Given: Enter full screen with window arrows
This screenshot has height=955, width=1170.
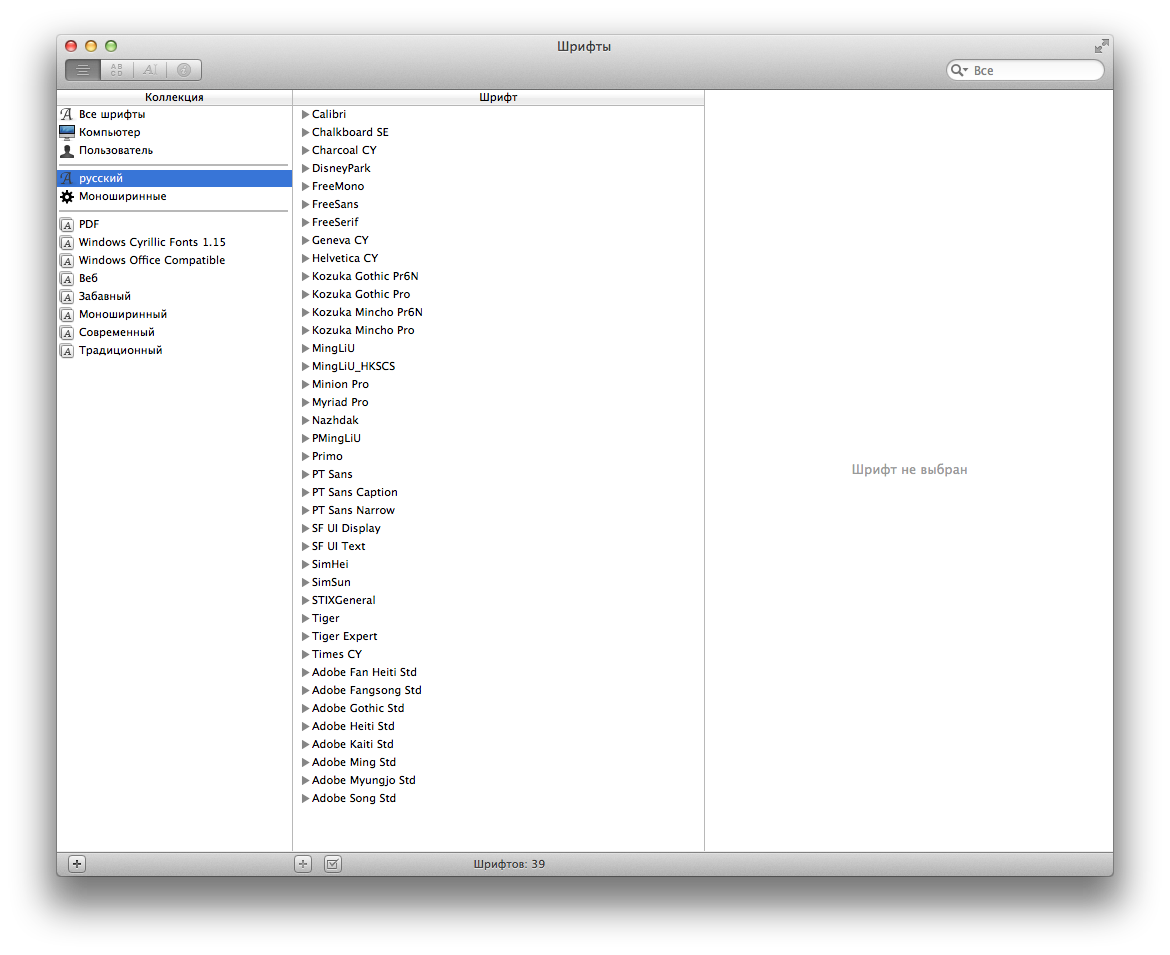Looking at the screenshot, I should point(1101,46).
